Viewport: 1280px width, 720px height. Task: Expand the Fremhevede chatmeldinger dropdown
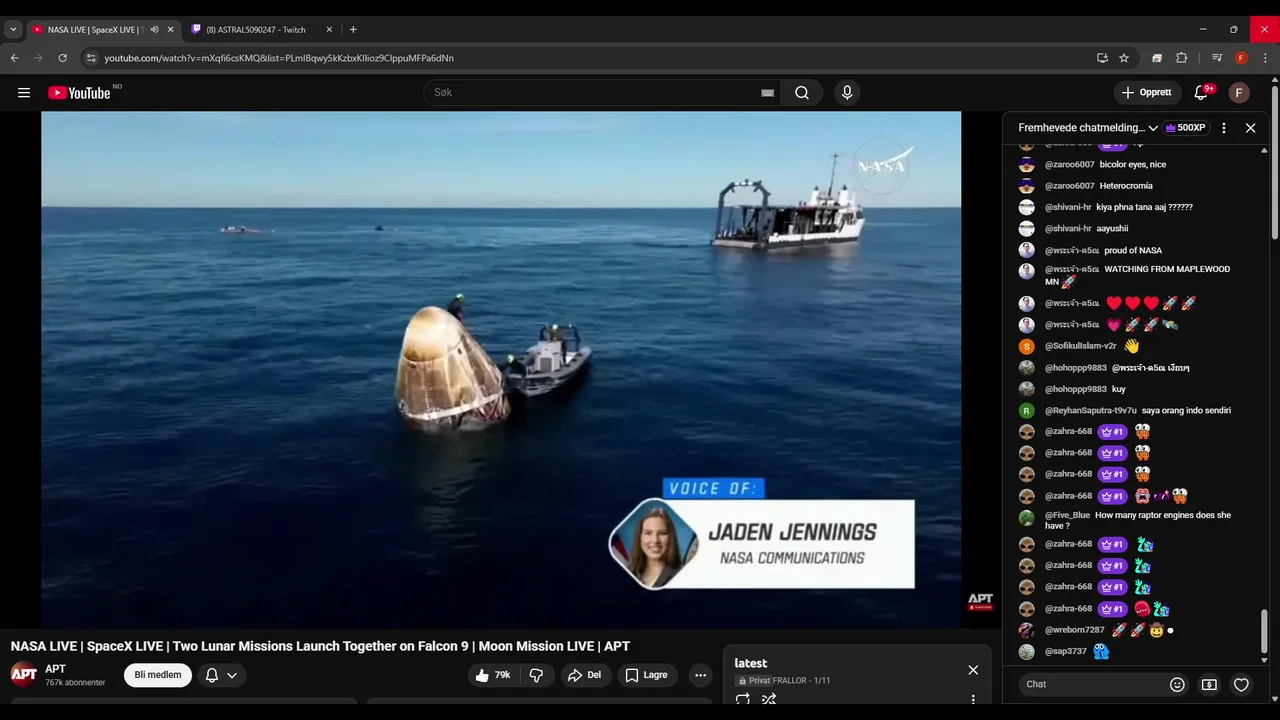coord(1088,128)
